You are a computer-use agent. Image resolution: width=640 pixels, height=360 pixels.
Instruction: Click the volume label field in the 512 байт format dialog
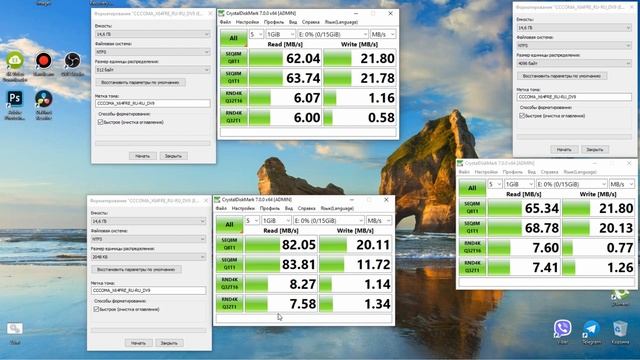(x=153, y=103)
